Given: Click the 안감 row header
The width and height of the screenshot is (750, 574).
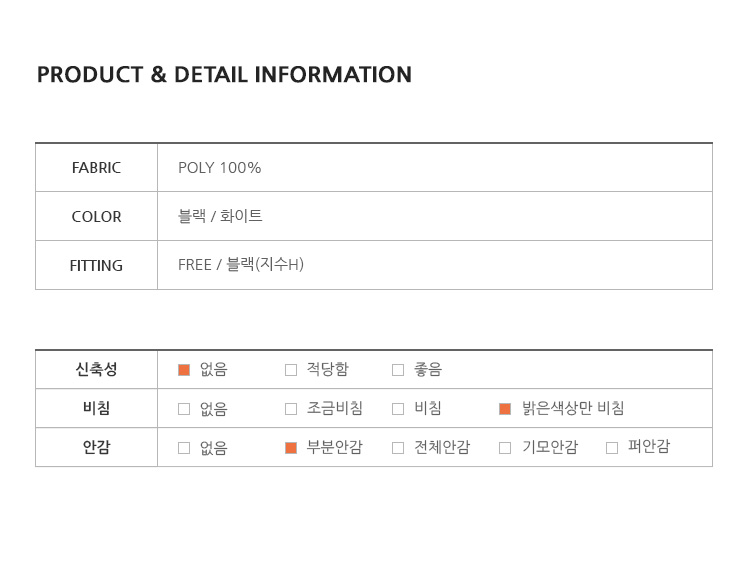Looking at the screenshot, I should pyautogui.click(x=96, y=448).
